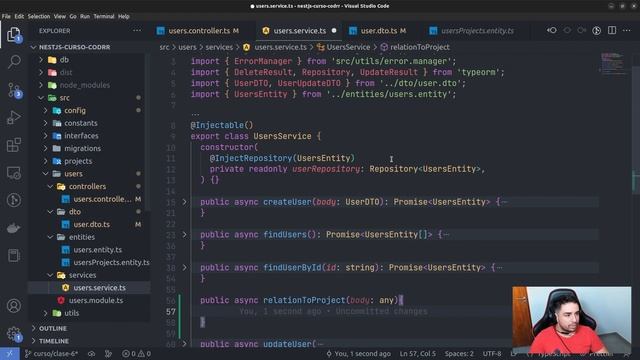Viewport: 640px width, 360px height.
Task: Unfold the findUserById method in the gutter
Action: point(184,267)
